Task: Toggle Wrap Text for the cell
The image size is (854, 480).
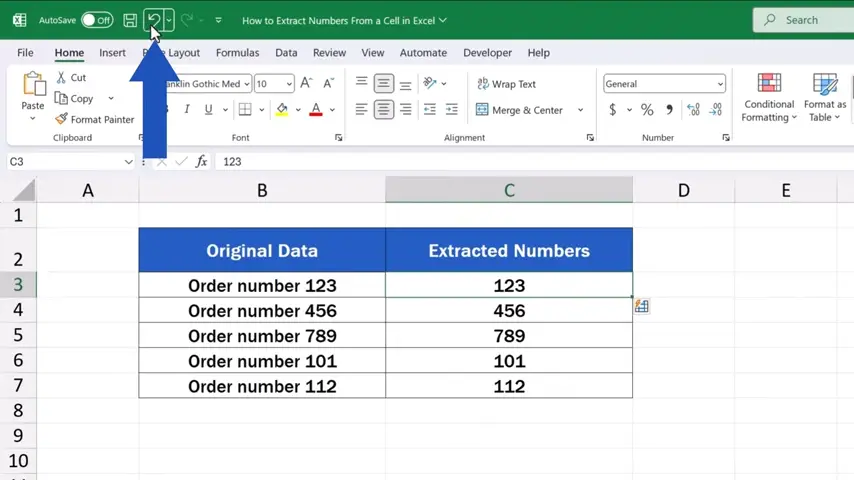Action: tap(506, 84)
